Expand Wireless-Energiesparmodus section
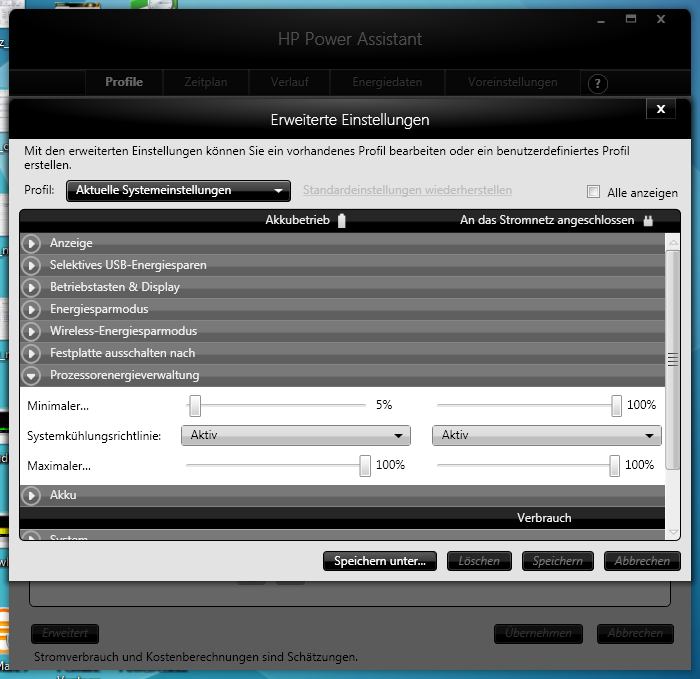Viewport: 700px width, 679px height. [31, 332]
